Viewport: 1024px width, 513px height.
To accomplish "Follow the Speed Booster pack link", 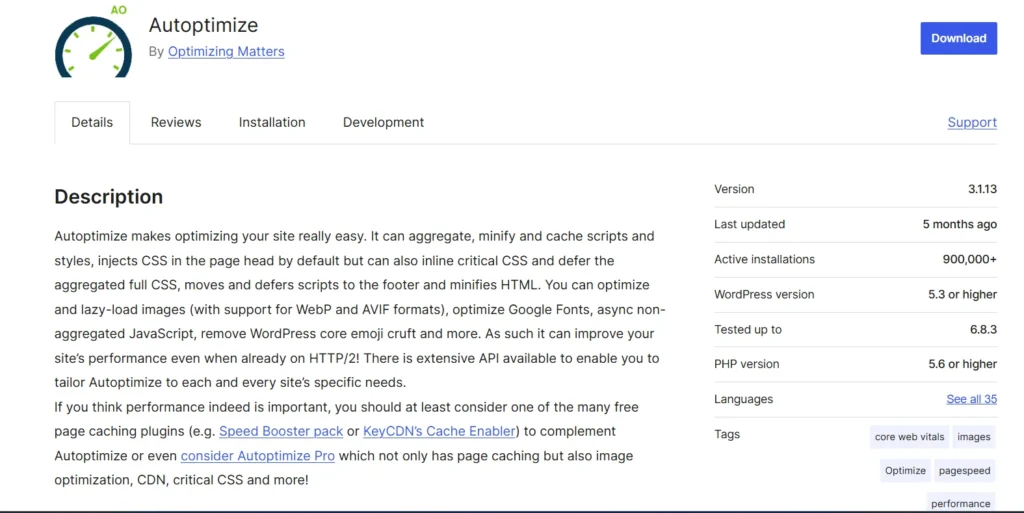I will (x=281, y=431).
